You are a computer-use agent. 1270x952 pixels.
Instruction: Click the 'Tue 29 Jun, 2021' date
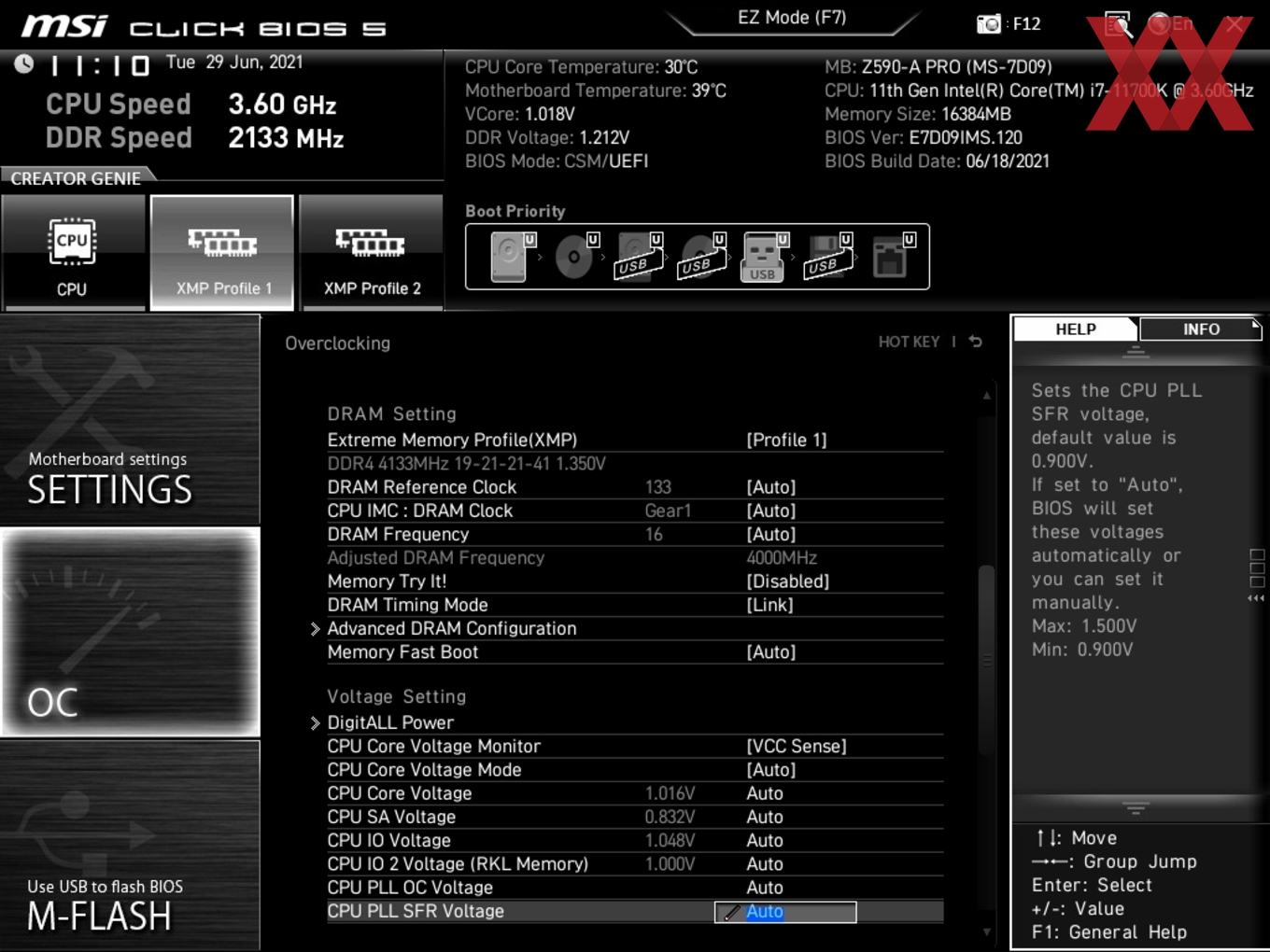click(x=234, y=63)
